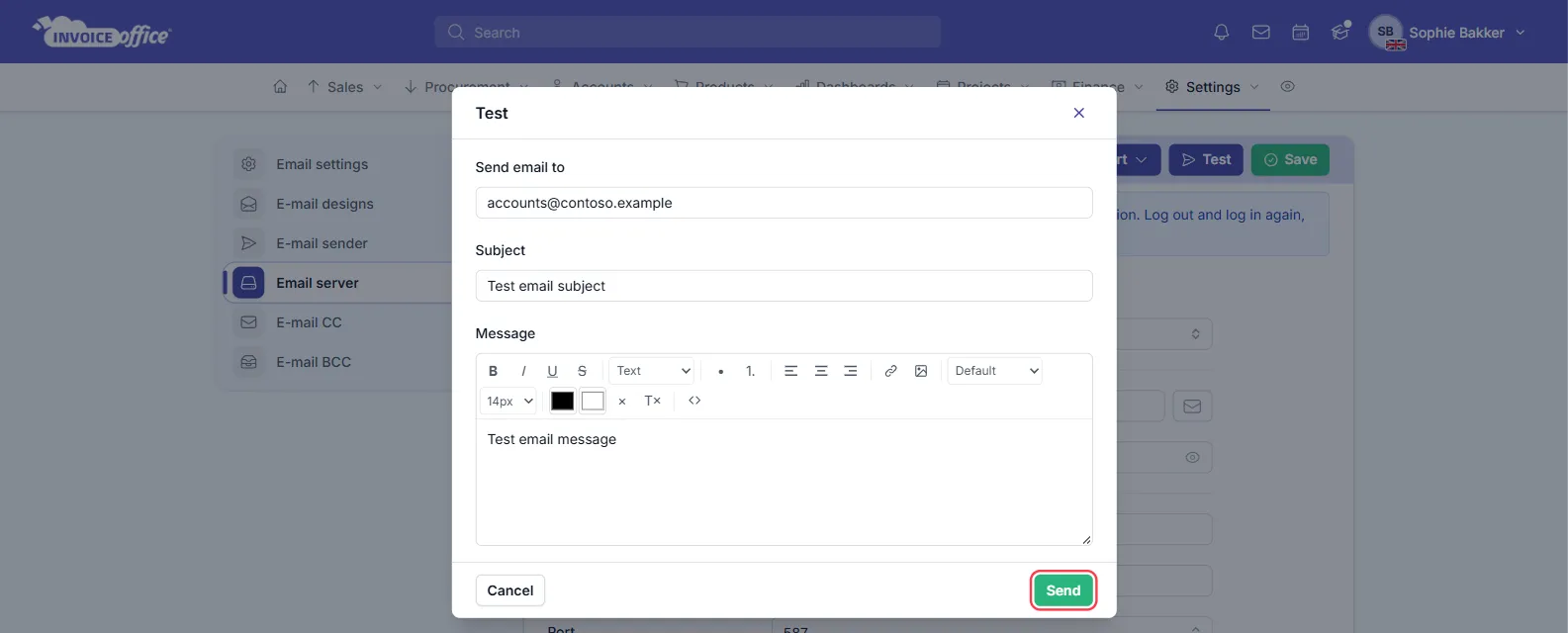Open E-mail designs settings
The width and height of the screenshot is (1568, 633).
[x=324, y=204]
